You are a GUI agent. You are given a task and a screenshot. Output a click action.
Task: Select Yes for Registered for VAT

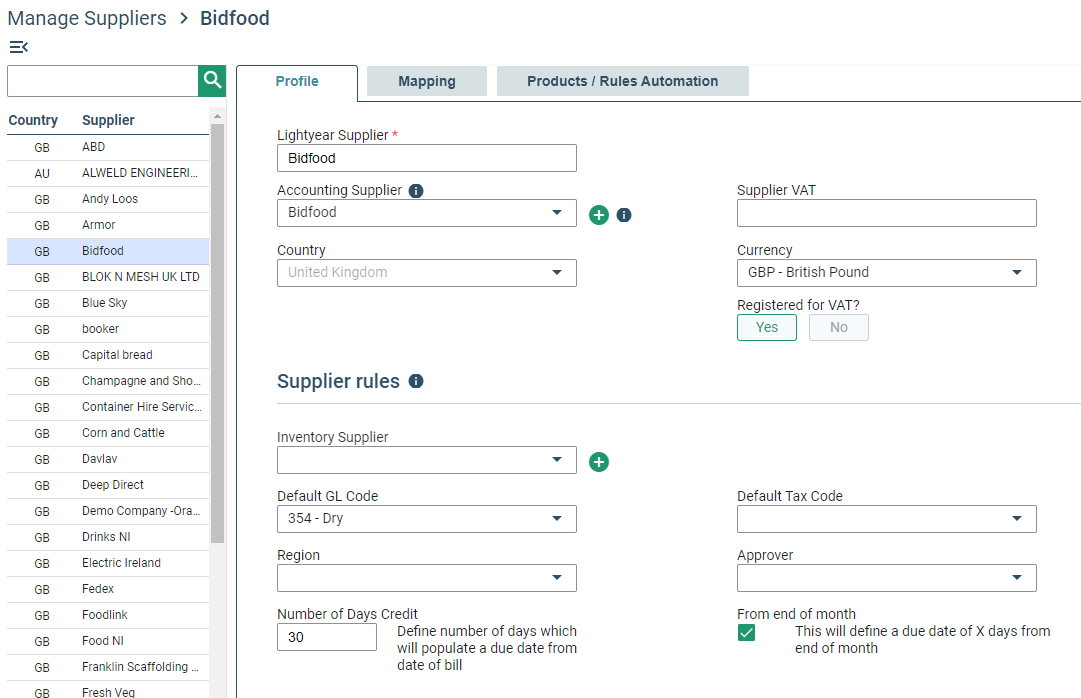coord(766,327)
